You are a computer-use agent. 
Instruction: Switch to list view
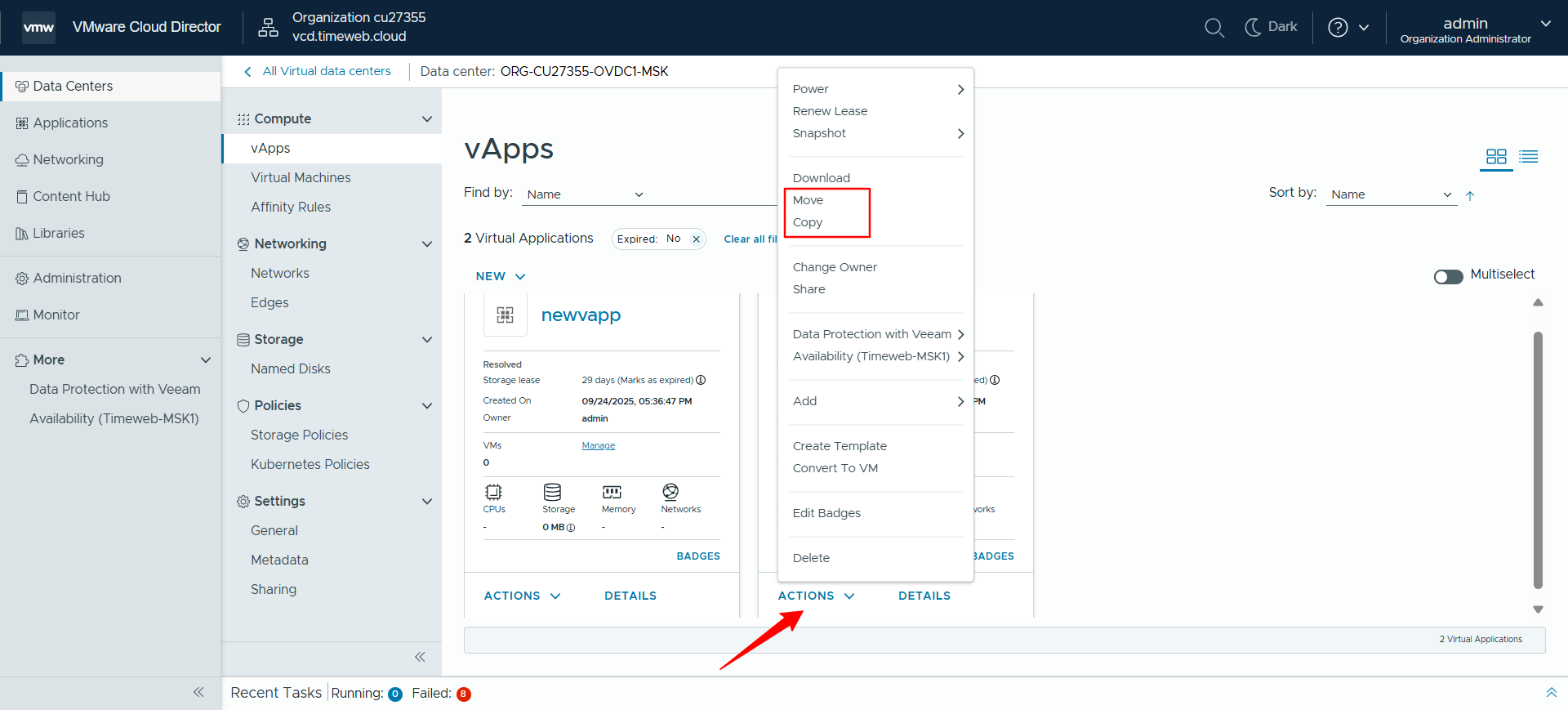(1529, 156)
